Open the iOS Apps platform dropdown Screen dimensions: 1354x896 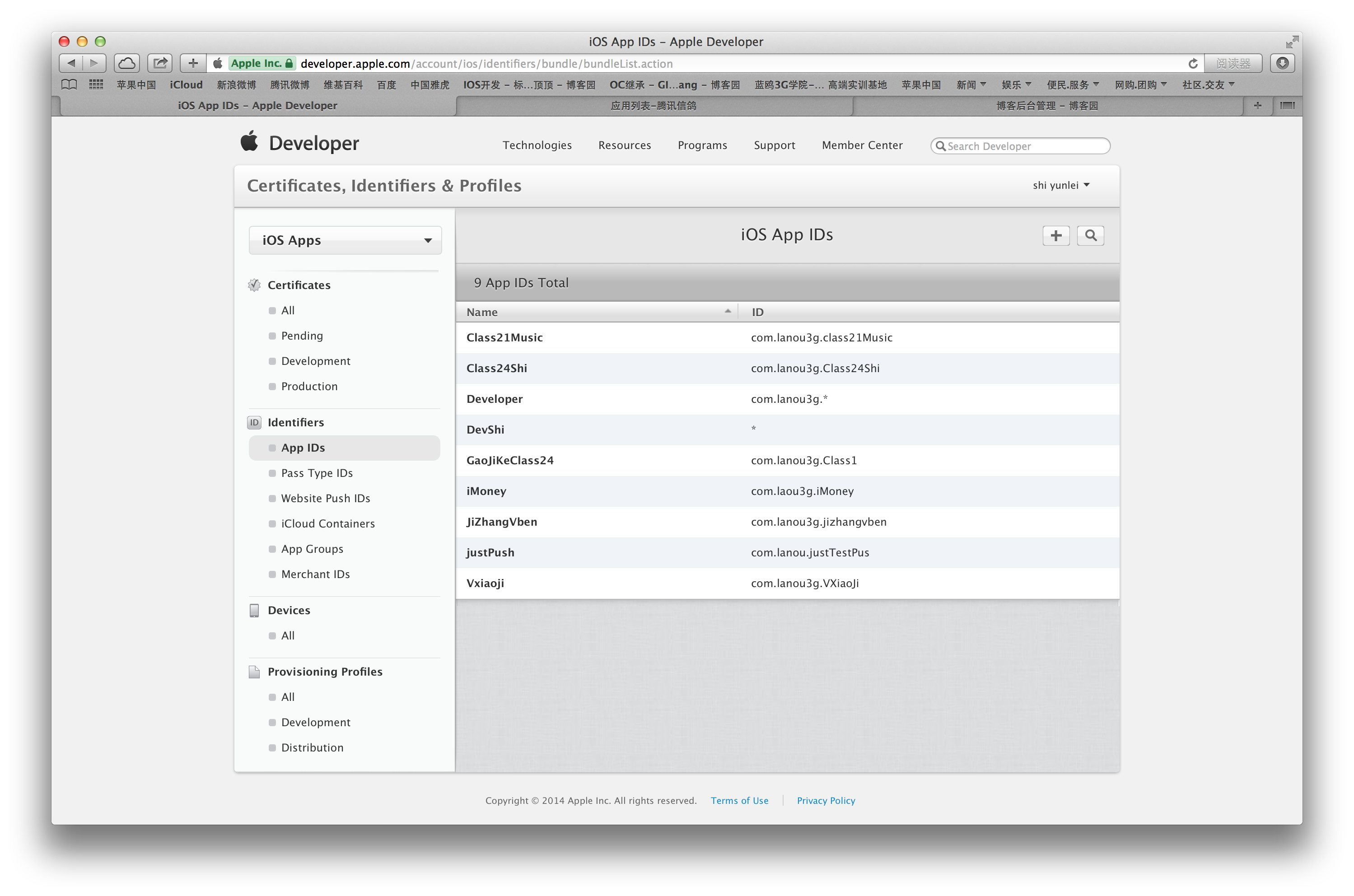click(345, 241)
